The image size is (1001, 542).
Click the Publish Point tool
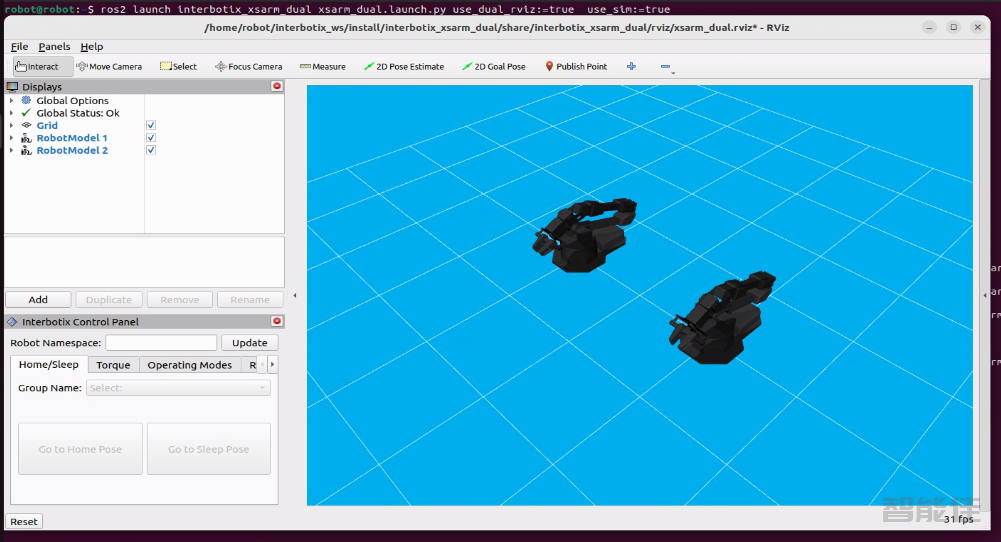(x=576, y=67)
